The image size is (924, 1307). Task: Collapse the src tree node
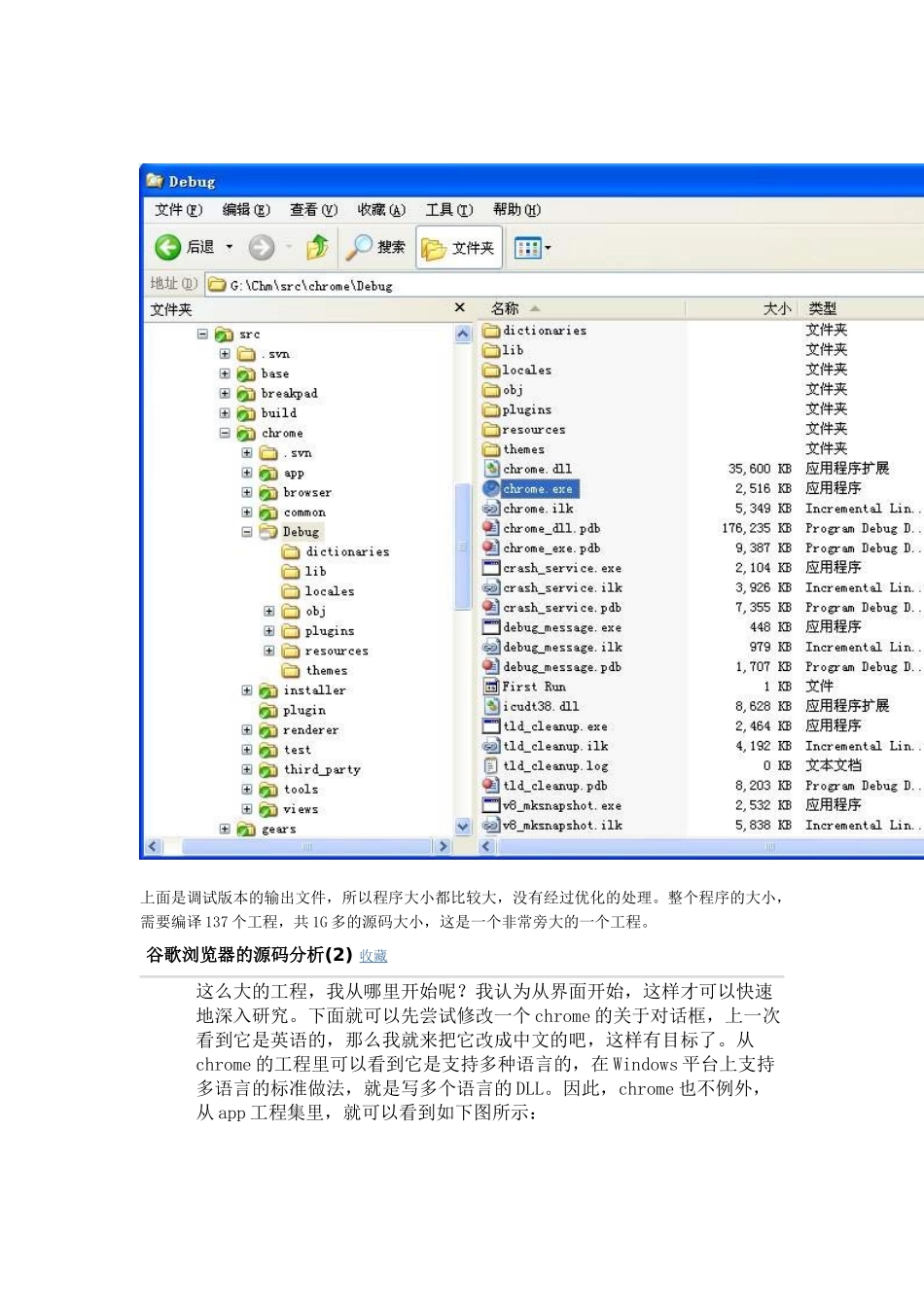pos(202,334)
